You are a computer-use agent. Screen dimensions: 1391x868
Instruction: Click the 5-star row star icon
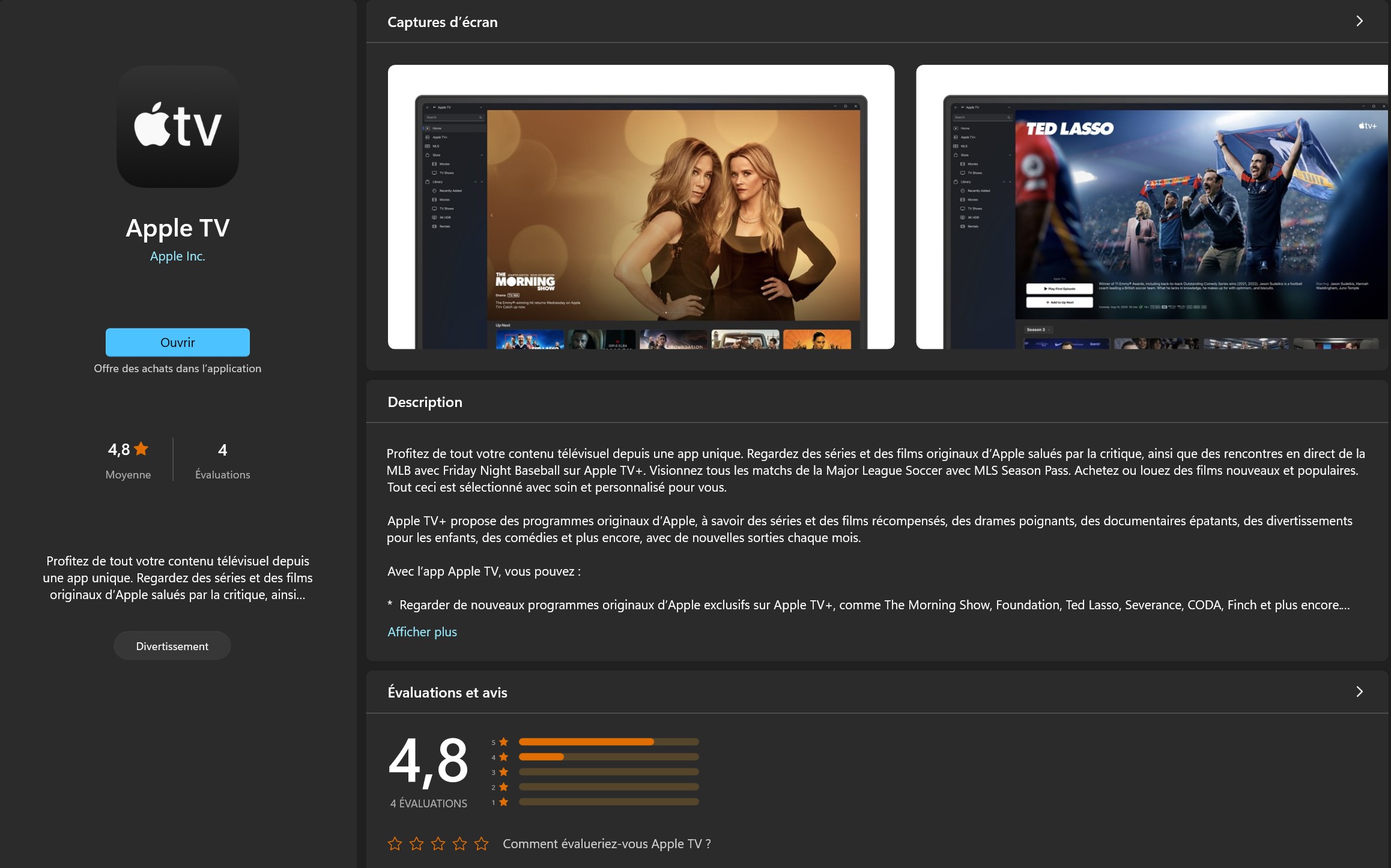[x=503, y=742]
